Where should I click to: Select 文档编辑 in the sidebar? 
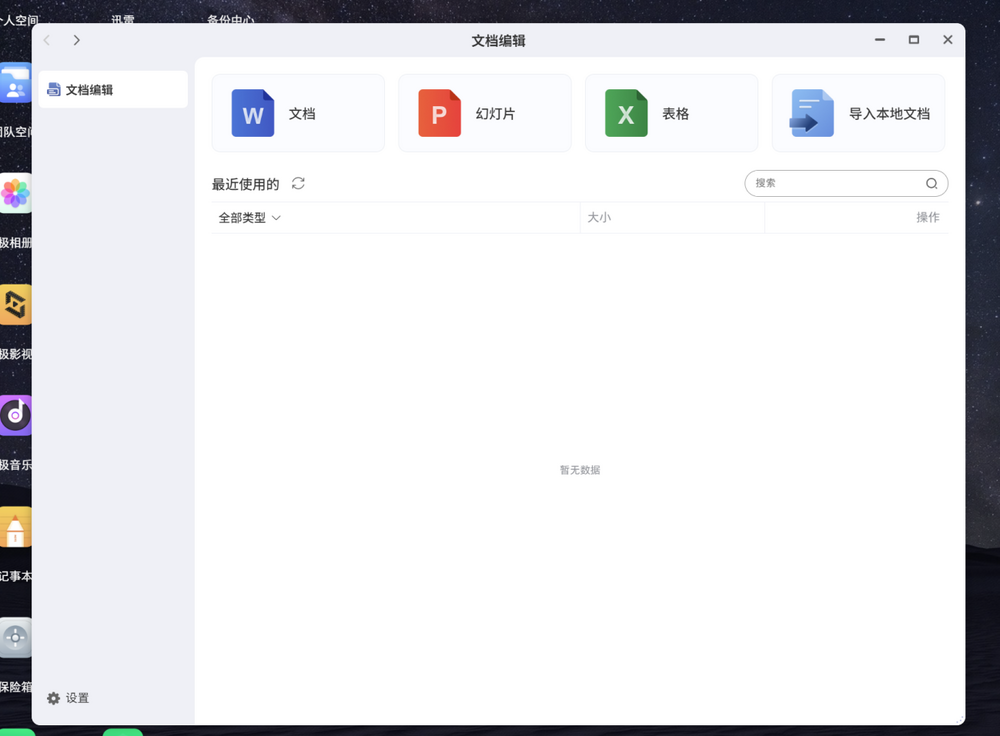point(112,90)
